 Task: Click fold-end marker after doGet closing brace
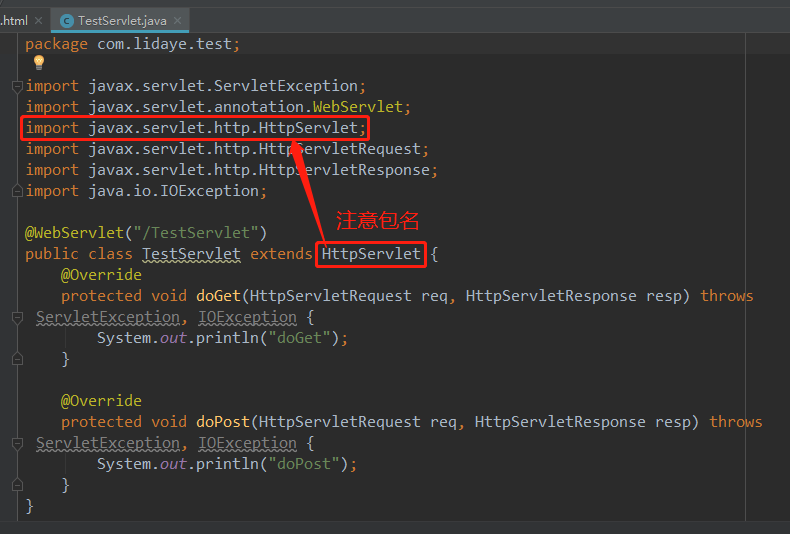point(17,359)
